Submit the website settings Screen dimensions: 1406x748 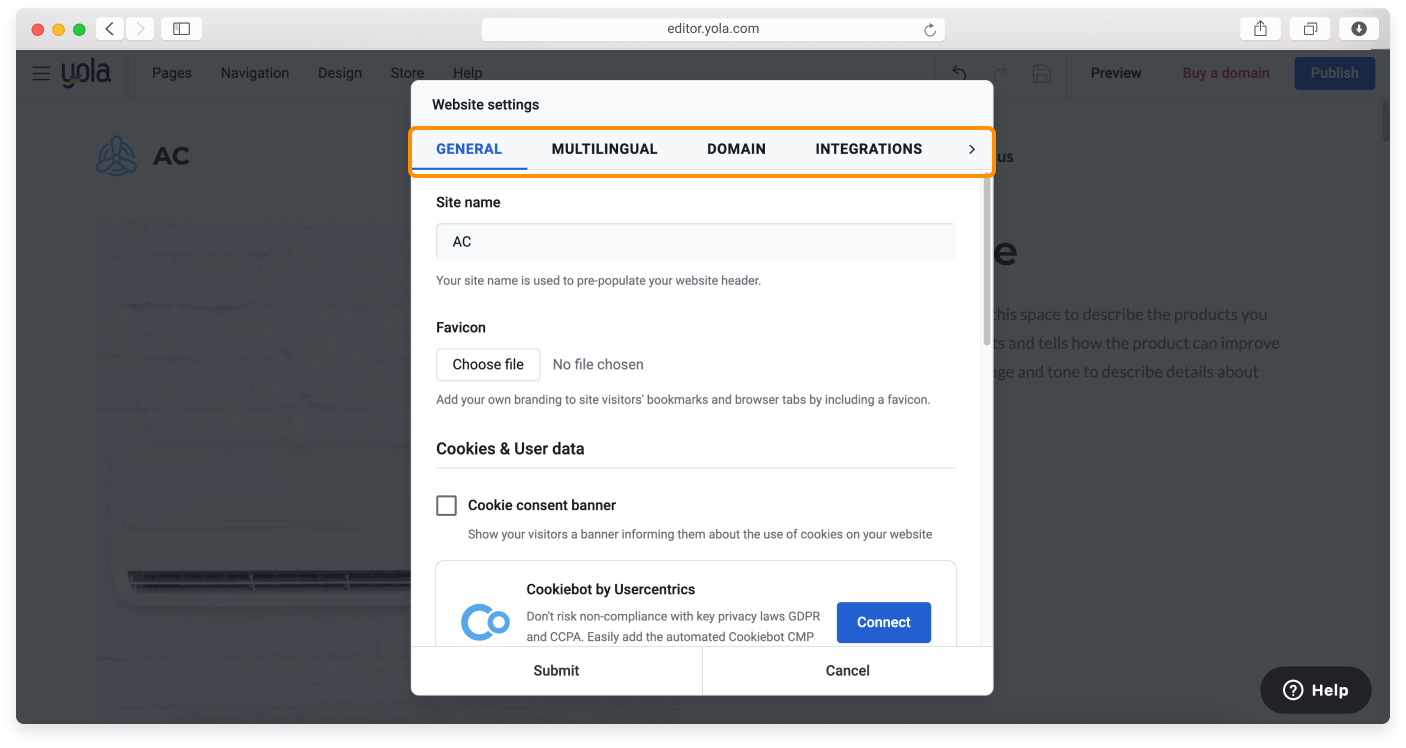tap(556, 671)
